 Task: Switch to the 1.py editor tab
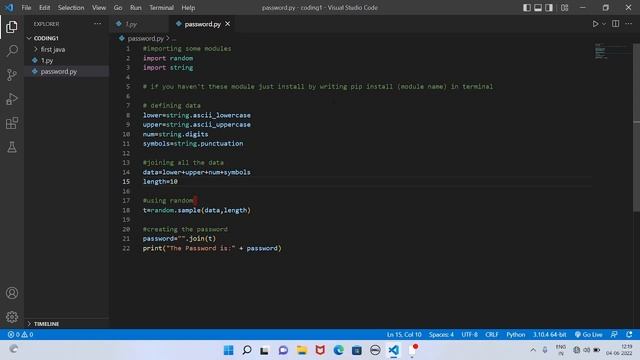(x=140, y=24)
